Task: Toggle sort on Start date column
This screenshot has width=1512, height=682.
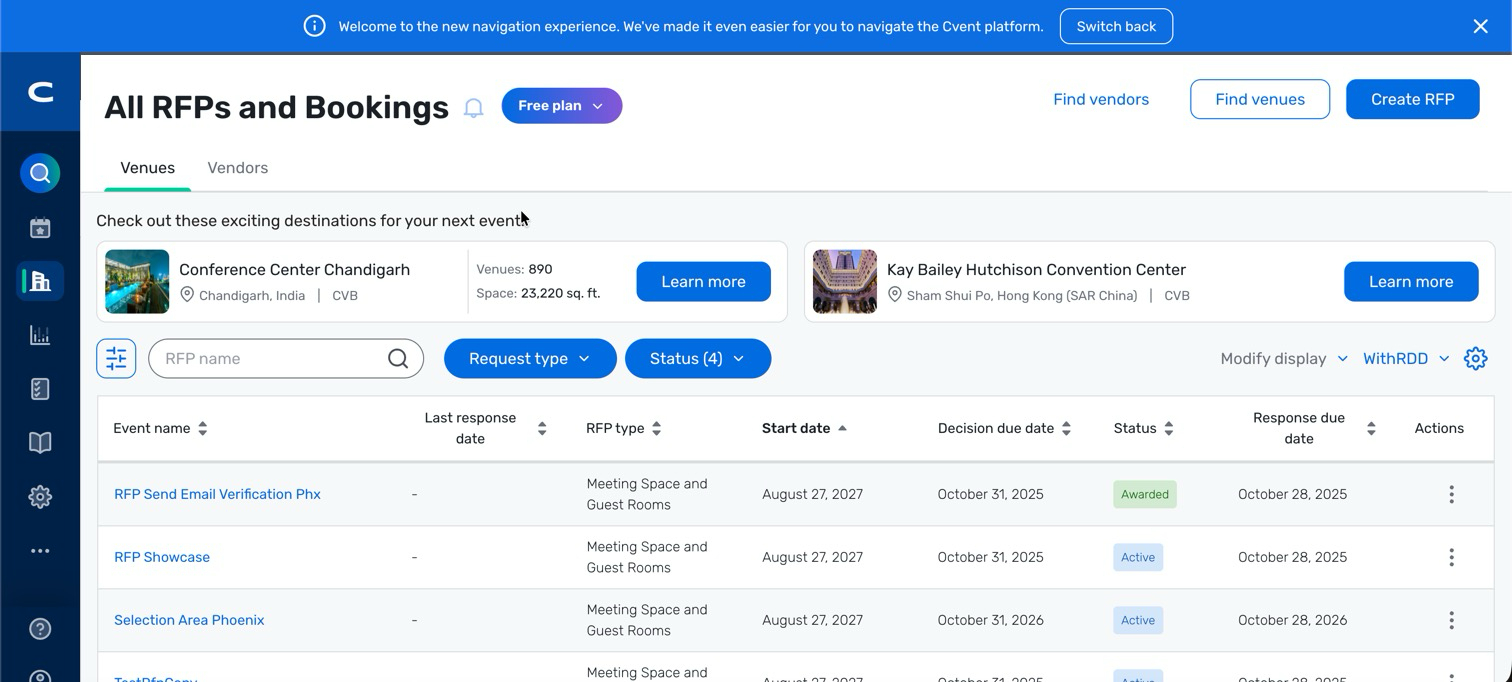Action: pos(804,428)
